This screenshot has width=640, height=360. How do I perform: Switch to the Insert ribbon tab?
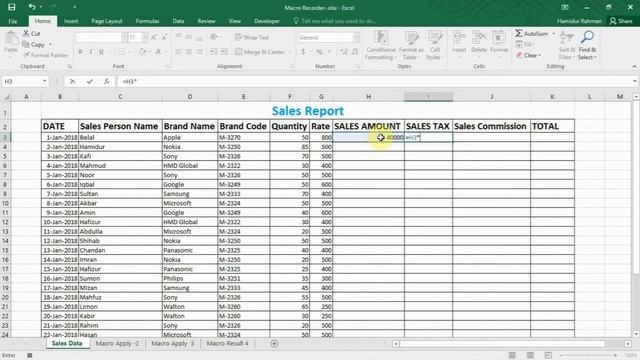pyautogui.click(x=71, y=21)
